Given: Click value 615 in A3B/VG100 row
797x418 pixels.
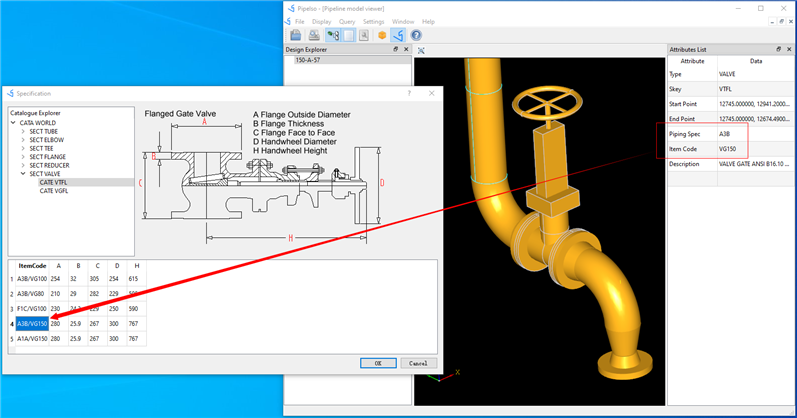Looking at the screenshot, I should pyautogui.click(x=137, y=279).
